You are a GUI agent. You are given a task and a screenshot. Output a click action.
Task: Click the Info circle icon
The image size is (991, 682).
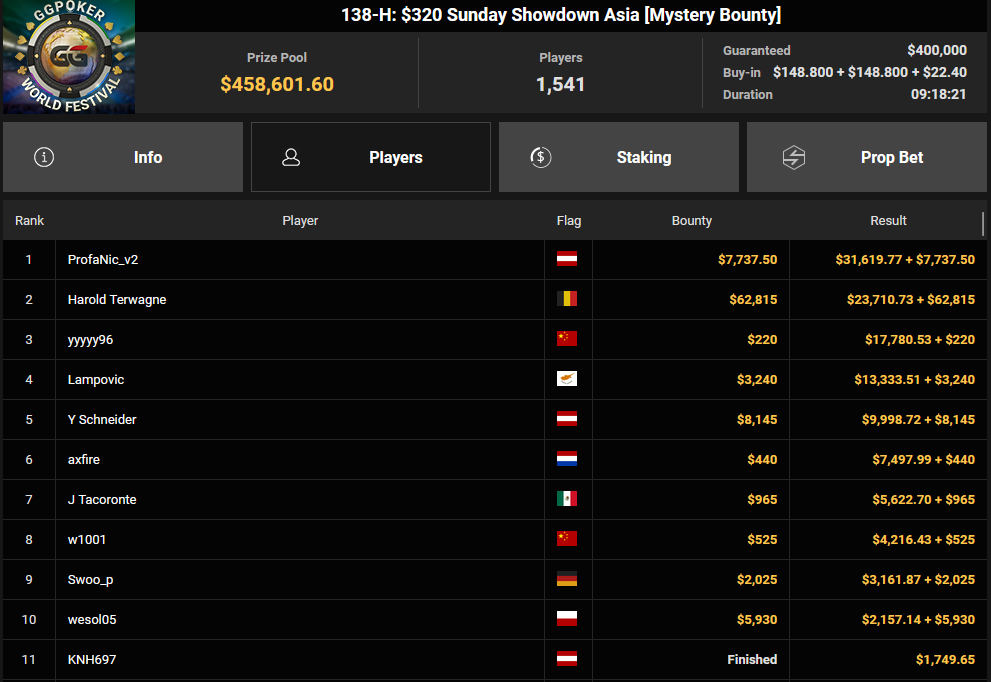(x=44, y=157)
